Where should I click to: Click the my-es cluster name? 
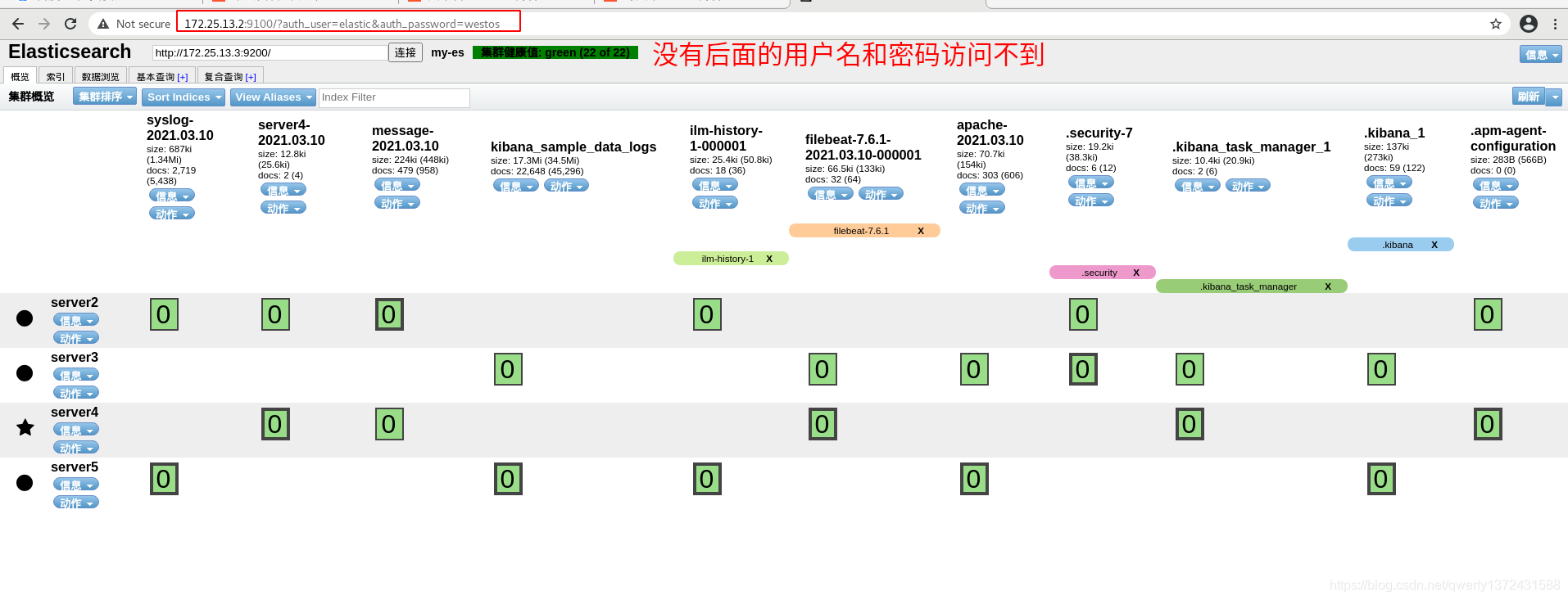click(447, 52)
